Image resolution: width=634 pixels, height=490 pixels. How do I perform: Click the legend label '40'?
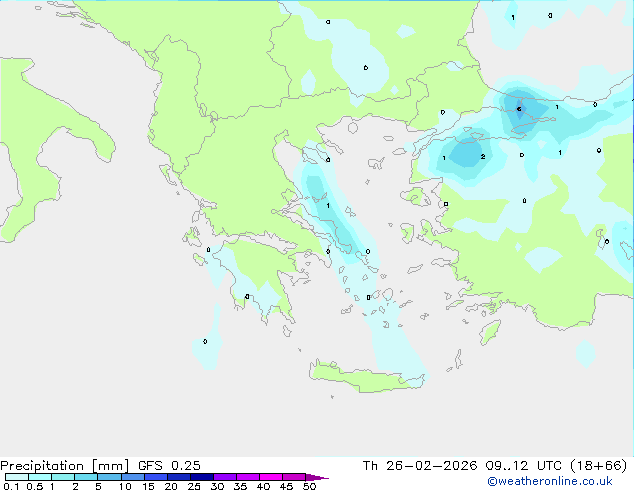[263, 486]
